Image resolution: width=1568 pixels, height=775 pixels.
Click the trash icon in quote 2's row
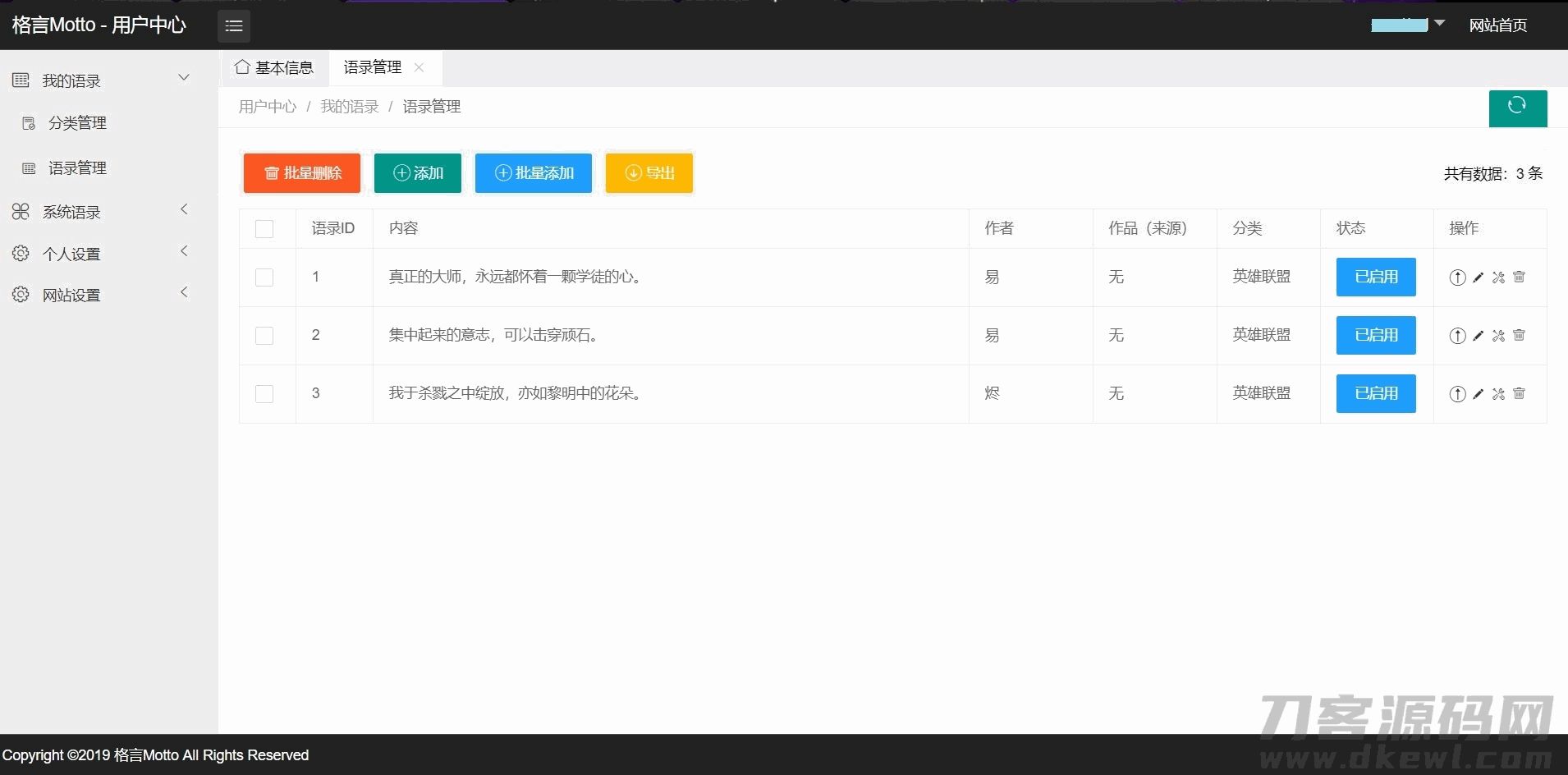click(x=1519, y=336)
